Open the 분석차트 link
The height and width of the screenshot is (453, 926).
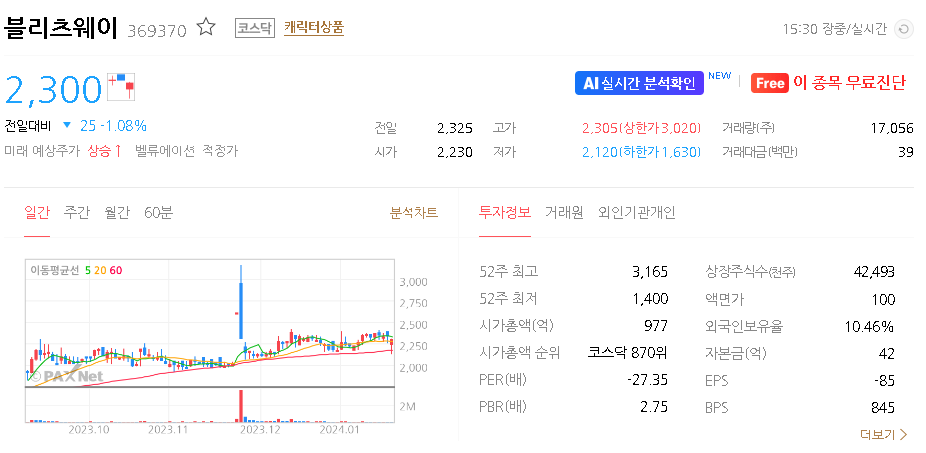tap(414, 213)
